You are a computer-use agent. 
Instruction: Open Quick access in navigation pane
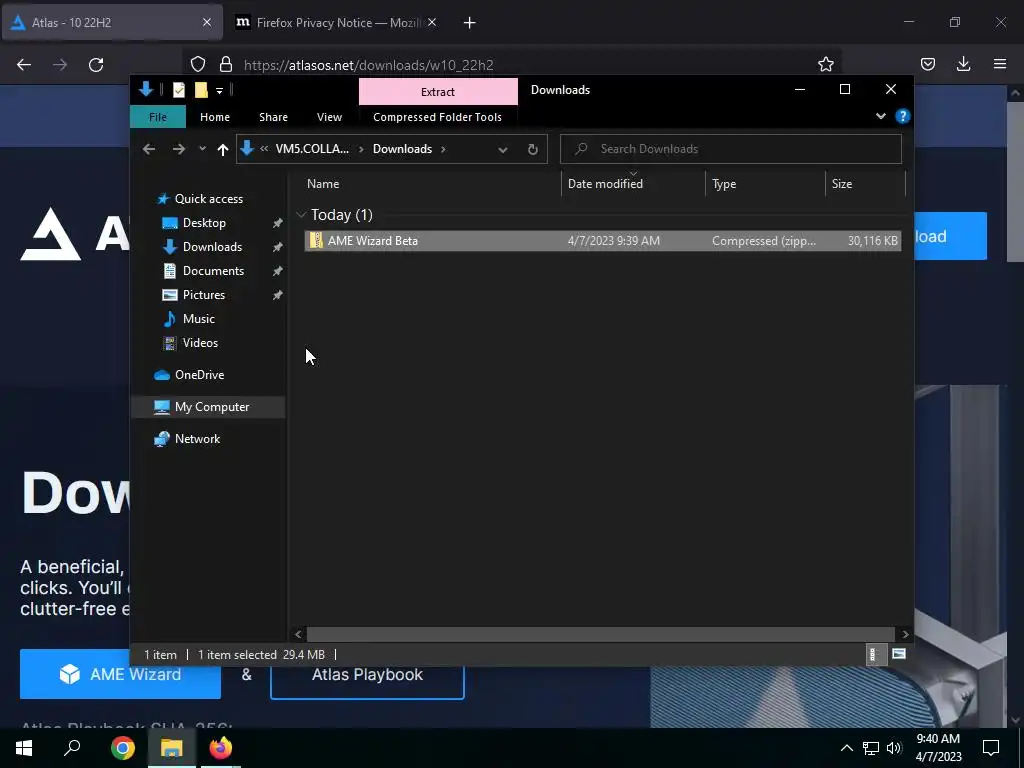[x=208, y=199]
